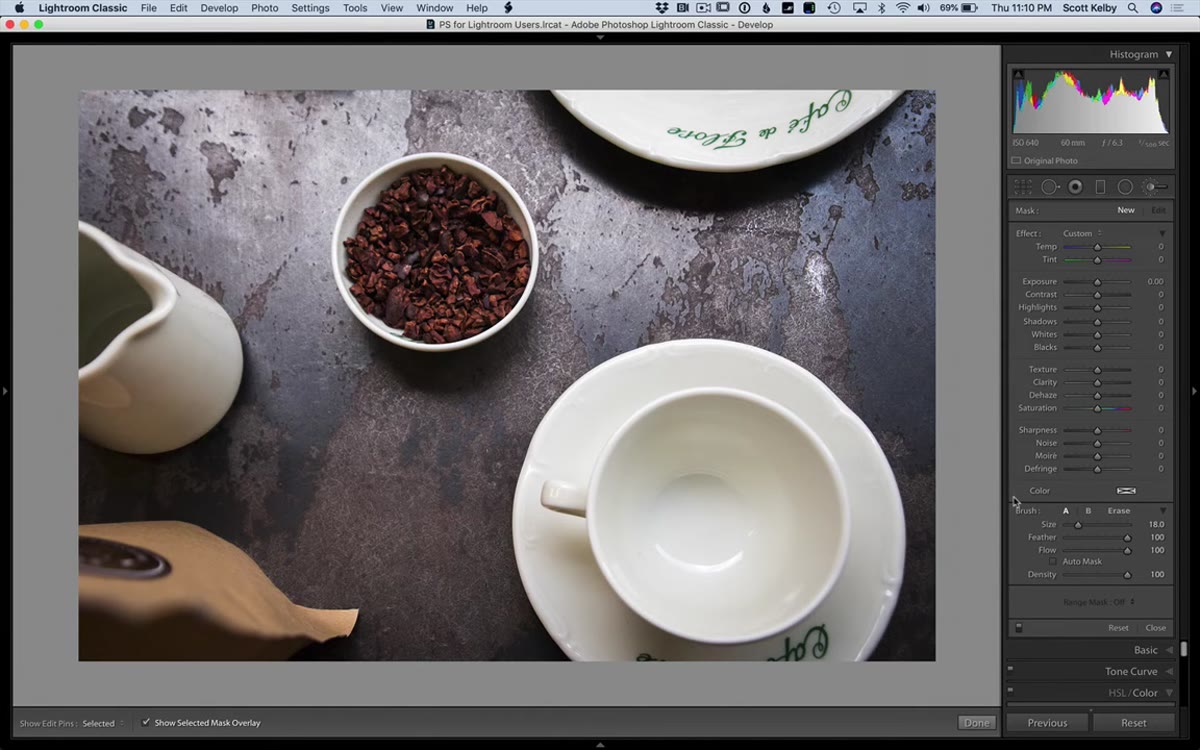Click the large Reset button
Viewport: 1200px width, 750px height.
click(x=1133, y=722)
